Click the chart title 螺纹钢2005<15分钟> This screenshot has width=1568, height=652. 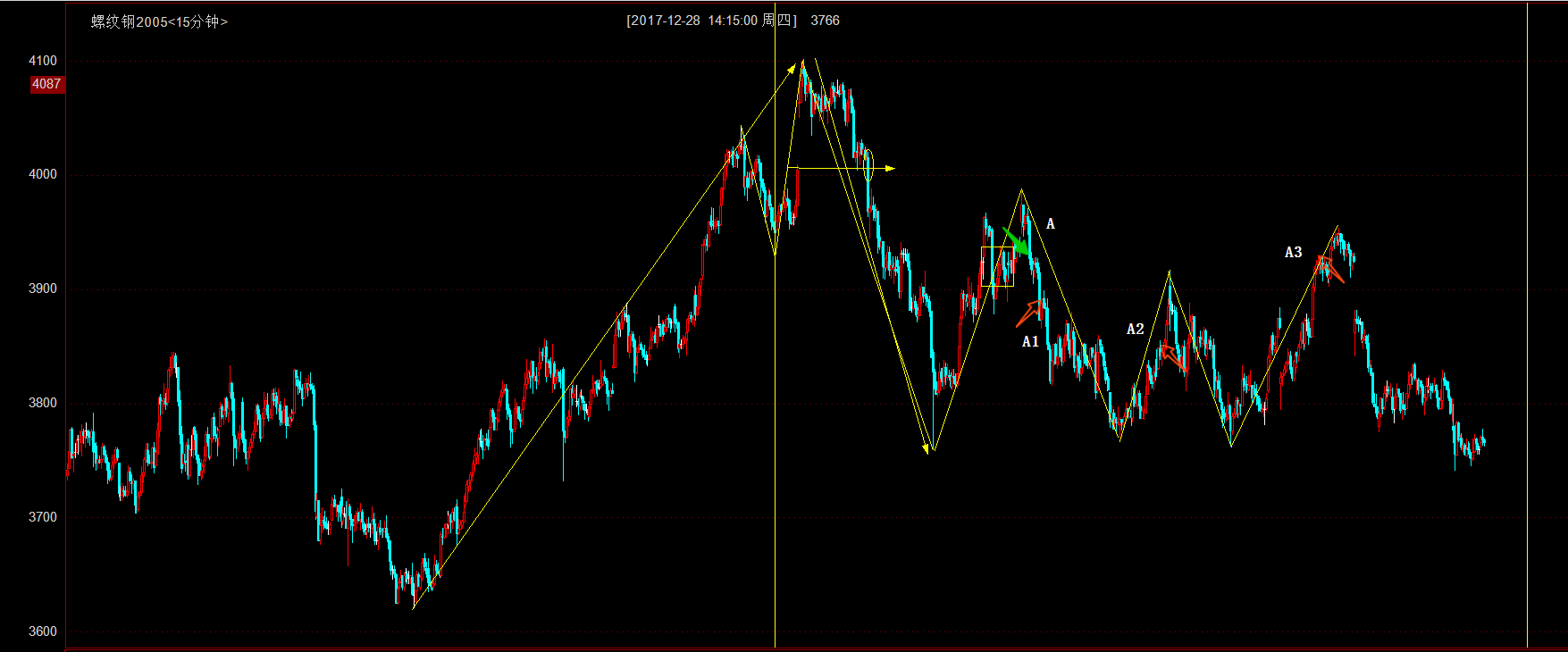[x=159, y=21]
